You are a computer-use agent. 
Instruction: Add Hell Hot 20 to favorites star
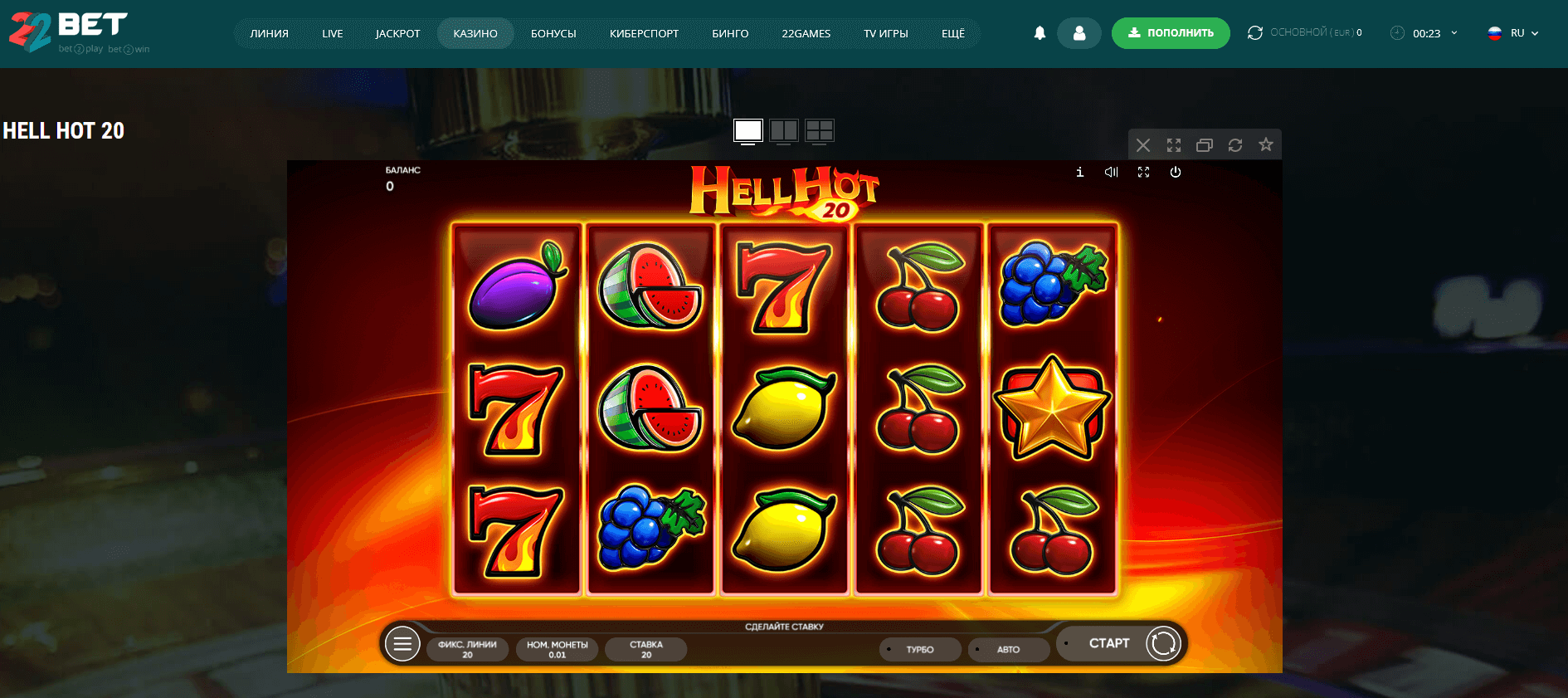coord(1265,145)
